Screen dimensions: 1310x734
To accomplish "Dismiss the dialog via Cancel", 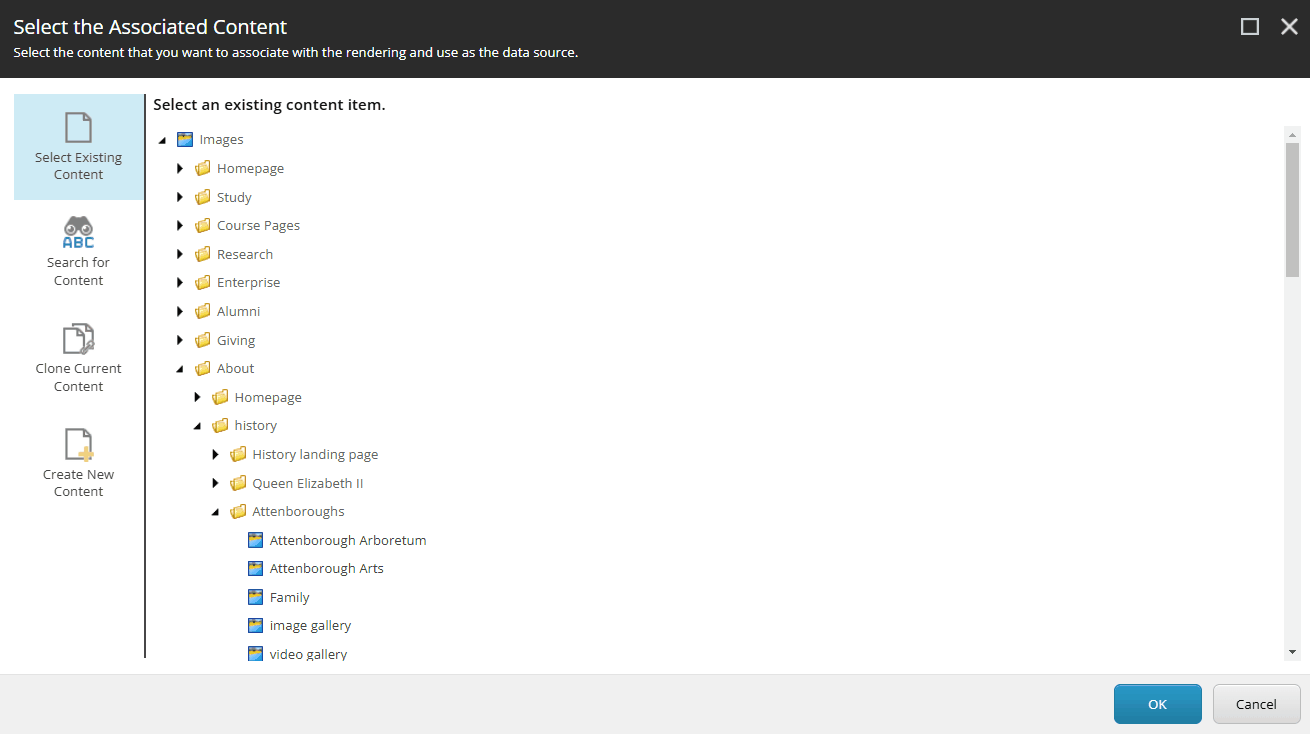I will pyautogui.click(x=1256, y=704).
